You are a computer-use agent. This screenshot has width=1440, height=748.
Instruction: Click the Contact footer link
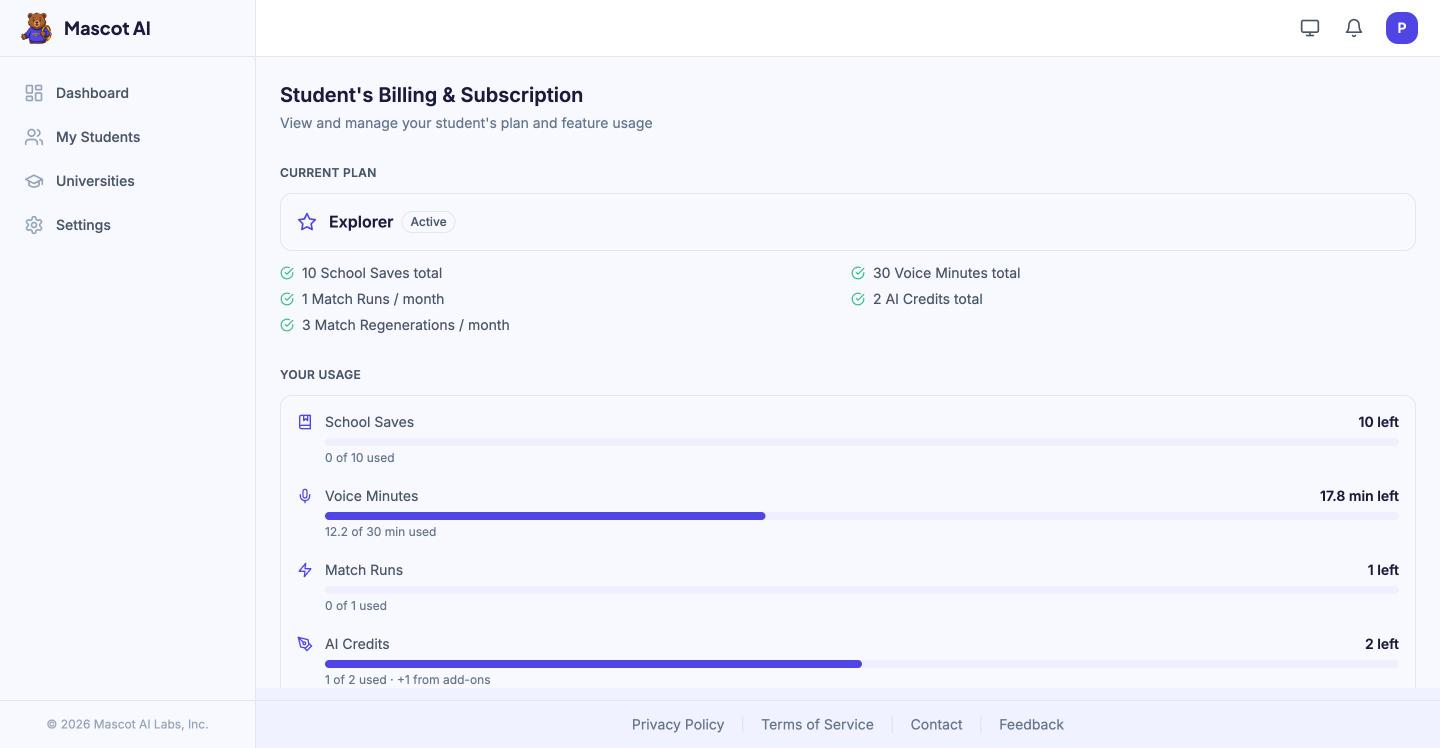936,724
